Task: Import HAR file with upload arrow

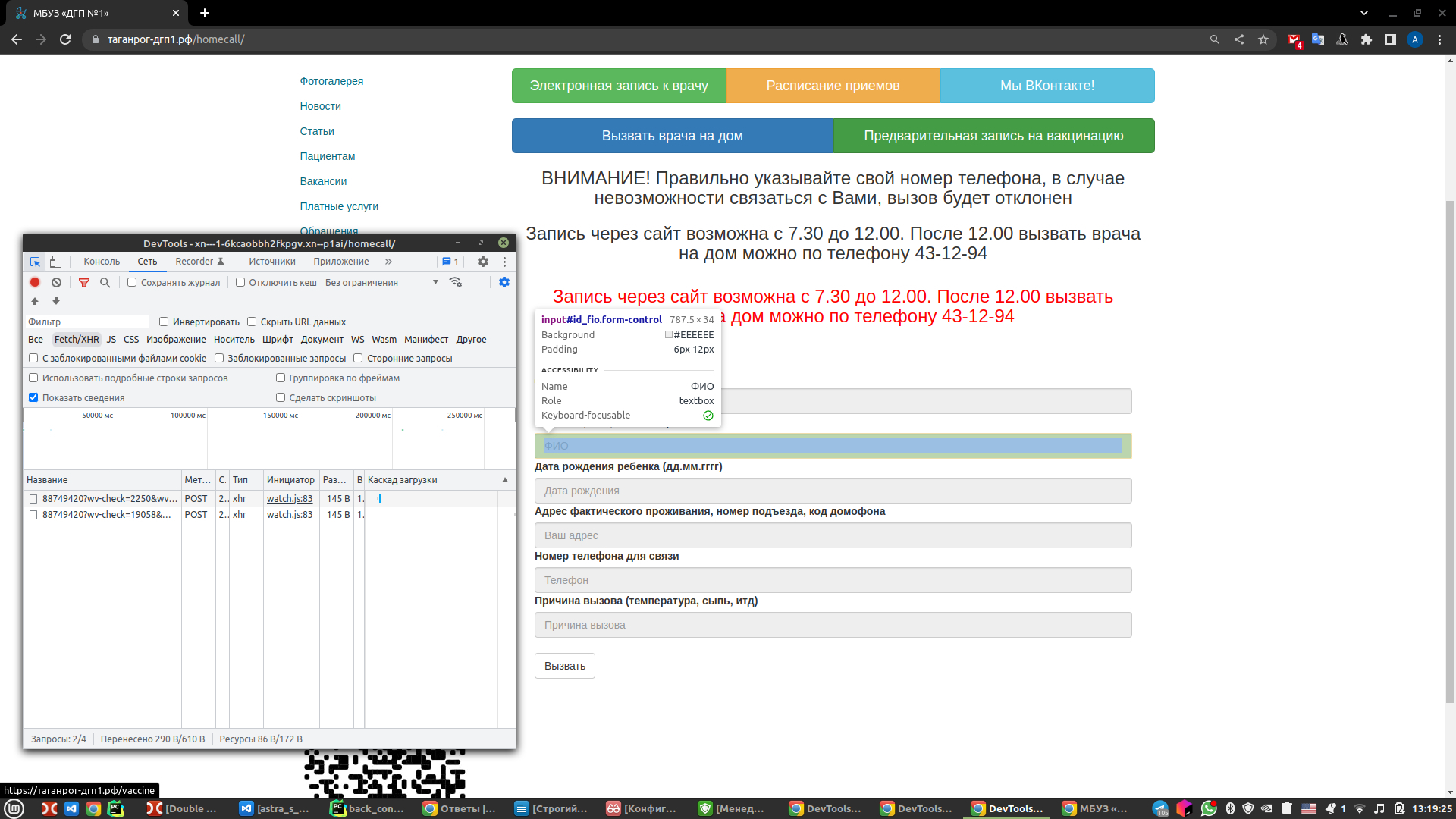Action: click(35, 302)
